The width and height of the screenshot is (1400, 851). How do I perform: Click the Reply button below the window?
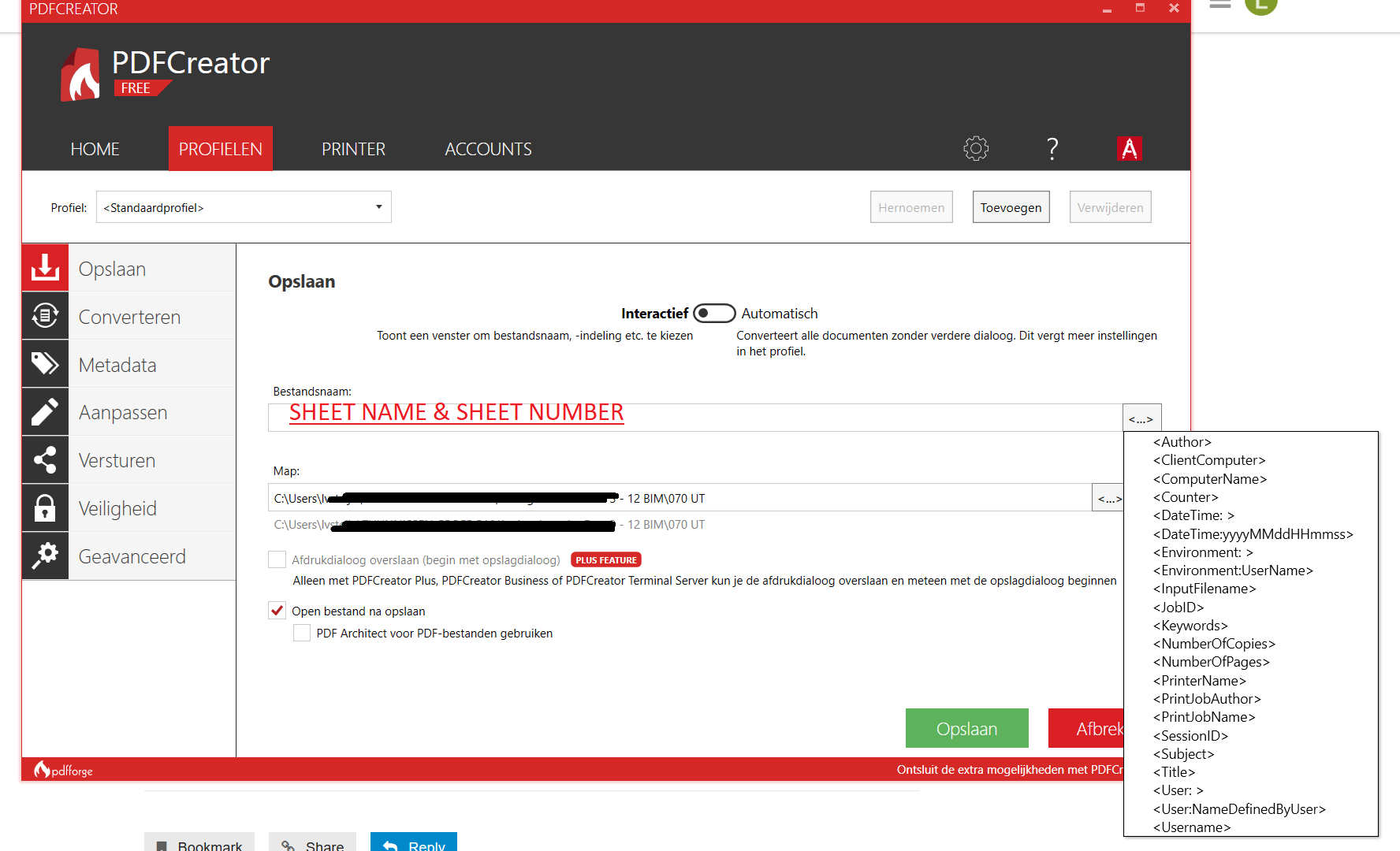(414, 842)
